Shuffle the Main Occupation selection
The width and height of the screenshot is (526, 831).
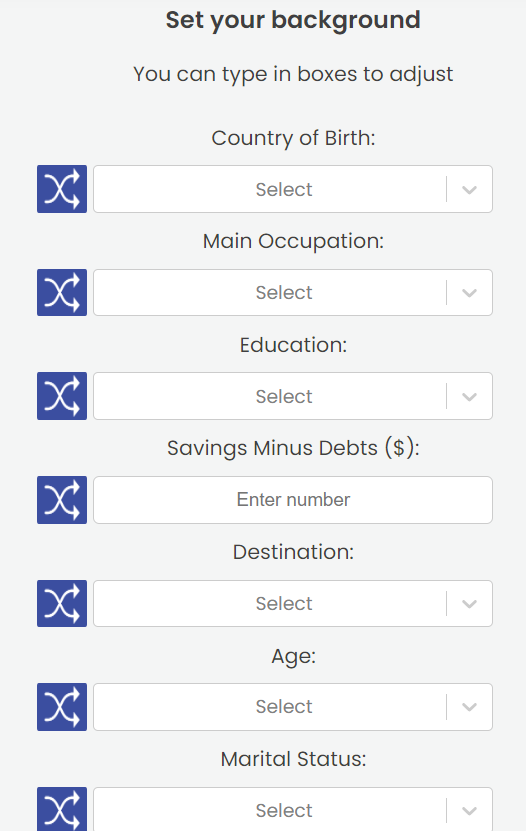click(x=62, y=293)
